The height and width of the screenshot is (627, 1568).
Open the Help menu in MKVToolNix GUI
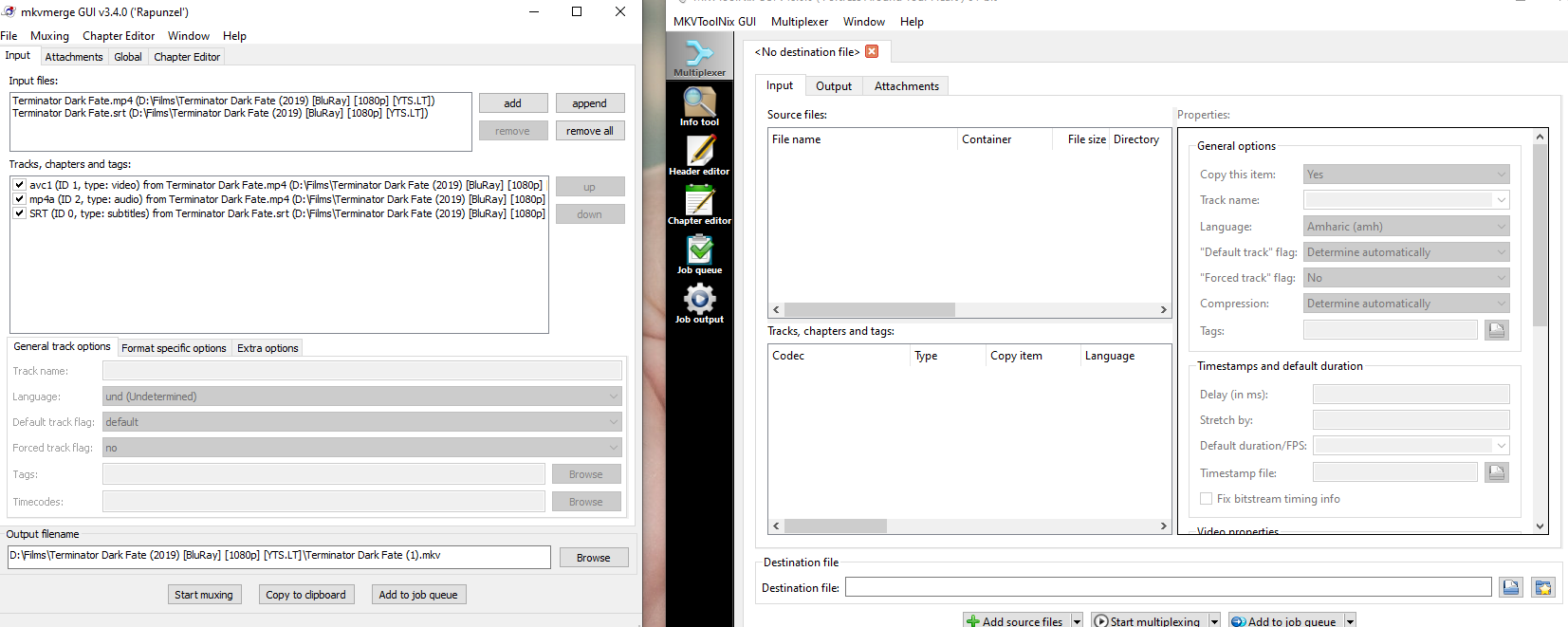[x=912, y=22]
